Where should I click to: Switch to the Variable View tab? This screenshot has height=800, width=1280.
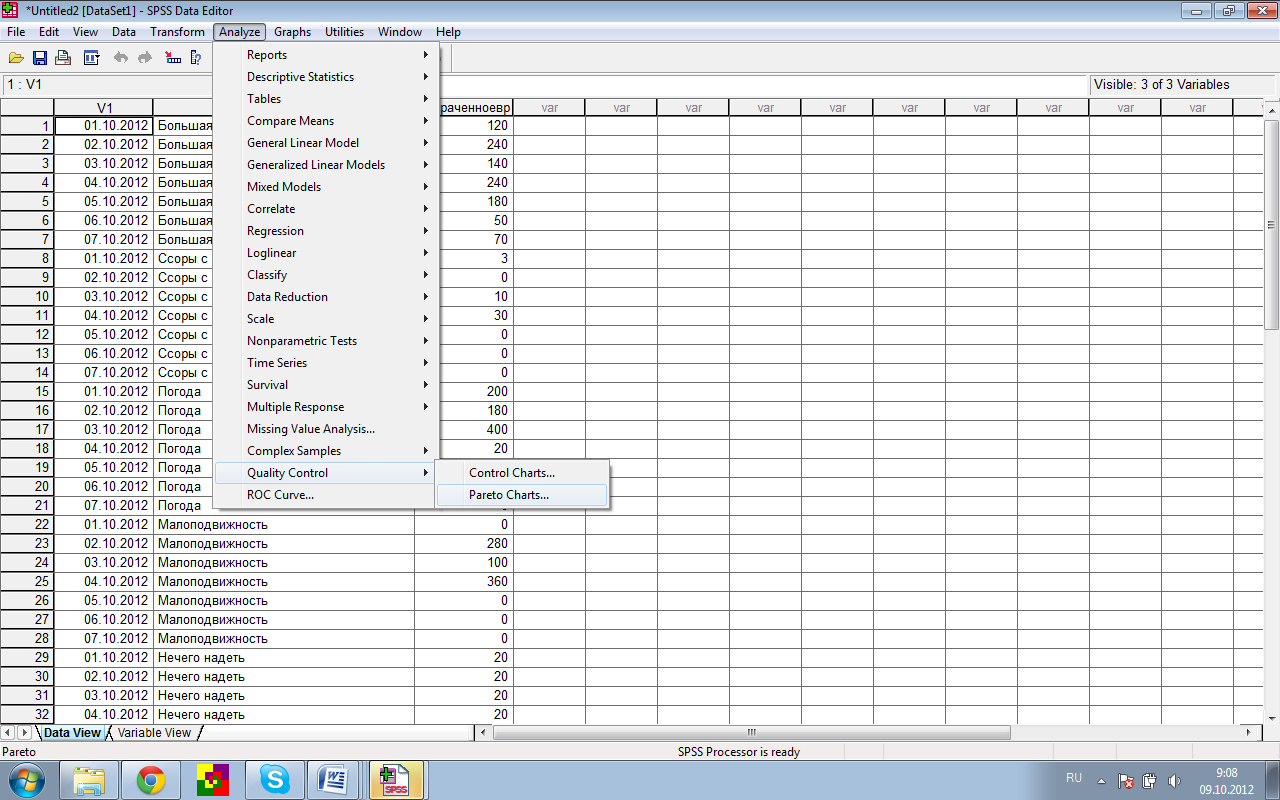pyautogui.click(x=154, y=733)
